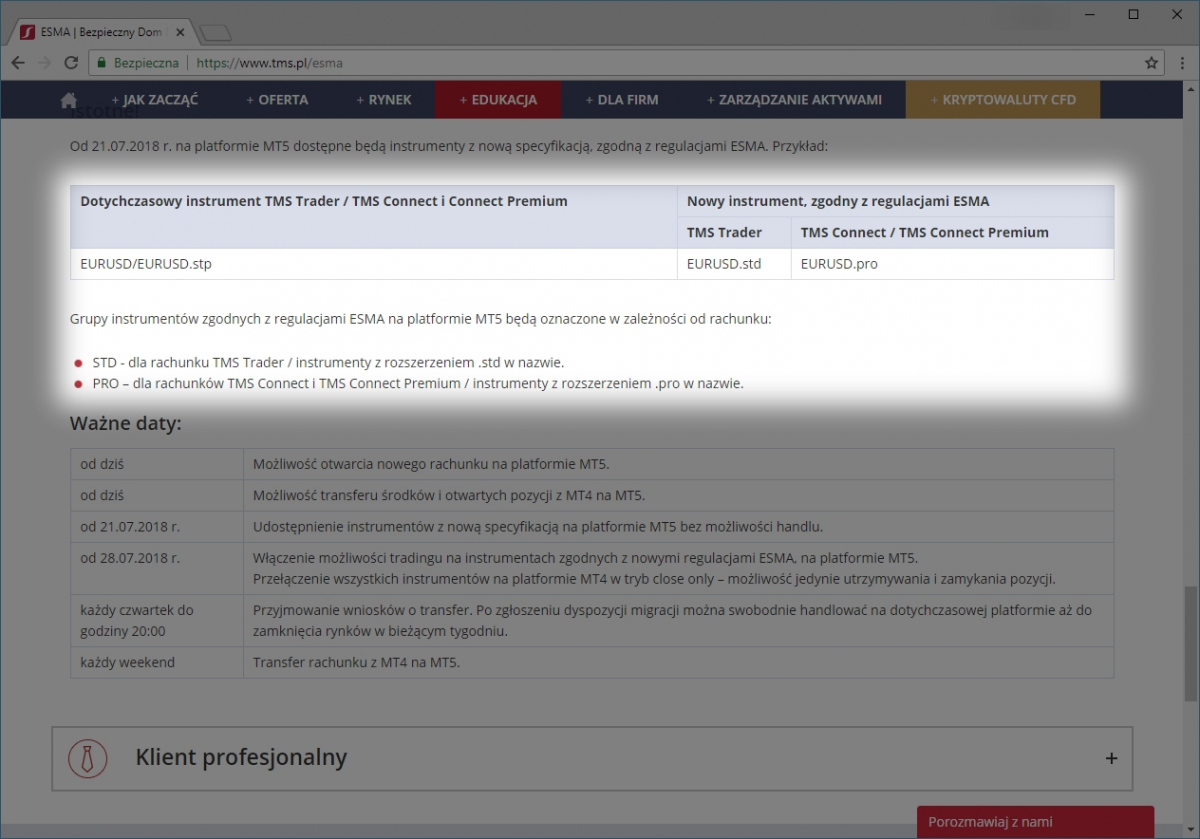Click the EURUSD.std table cell
Viewport: 1200px width, 839px height.
click(734, 264)
